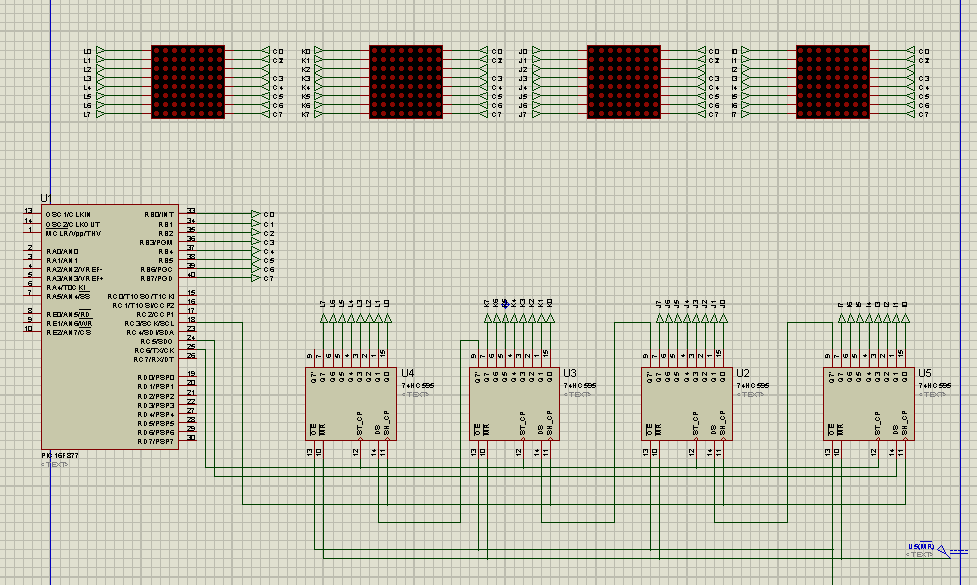Click pin 14 OSC2/CLKOUT on U1

pos(32,222)
